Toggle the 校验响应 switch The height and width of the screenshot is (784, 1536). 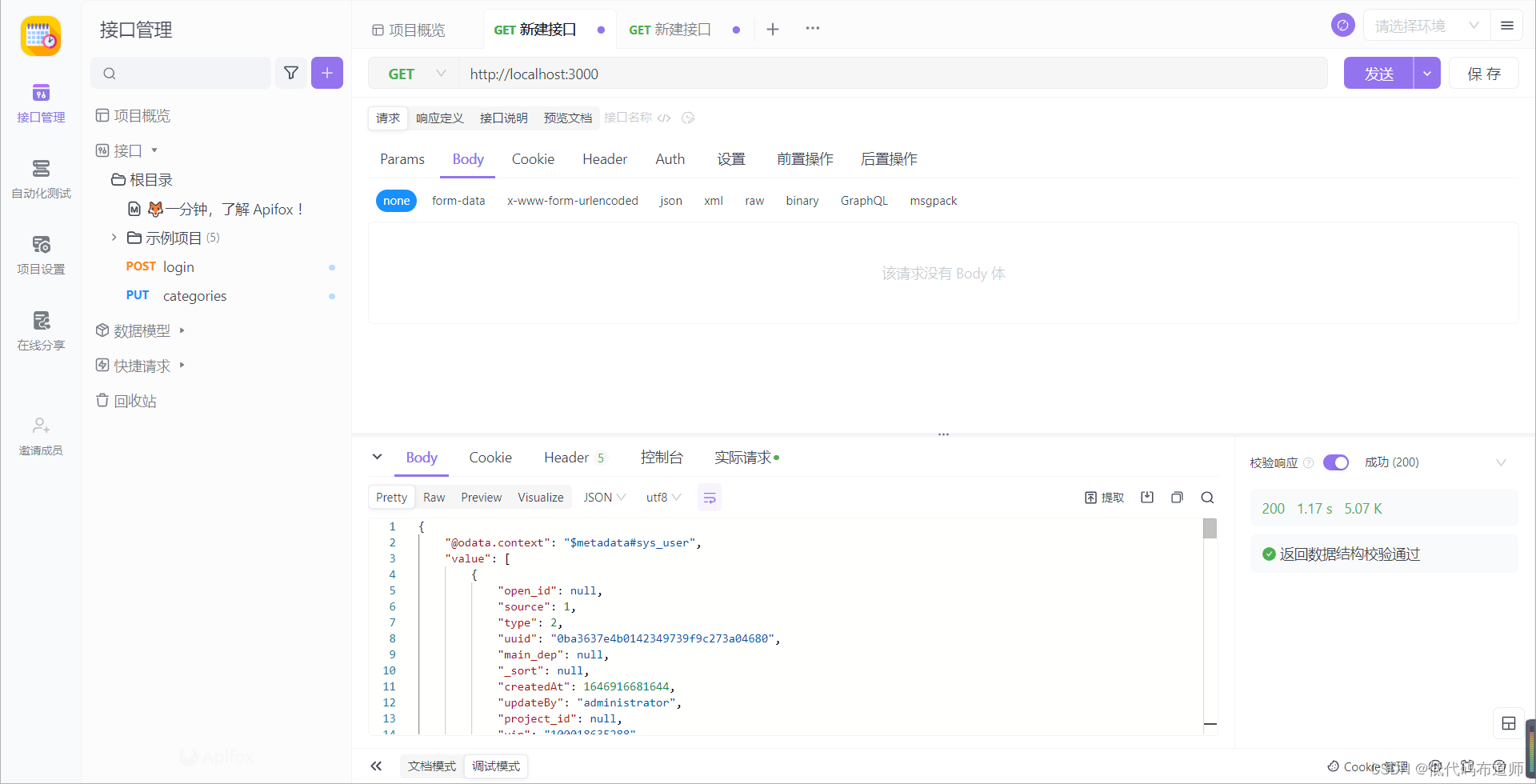pyautogui.click(x=1336, y=462)
